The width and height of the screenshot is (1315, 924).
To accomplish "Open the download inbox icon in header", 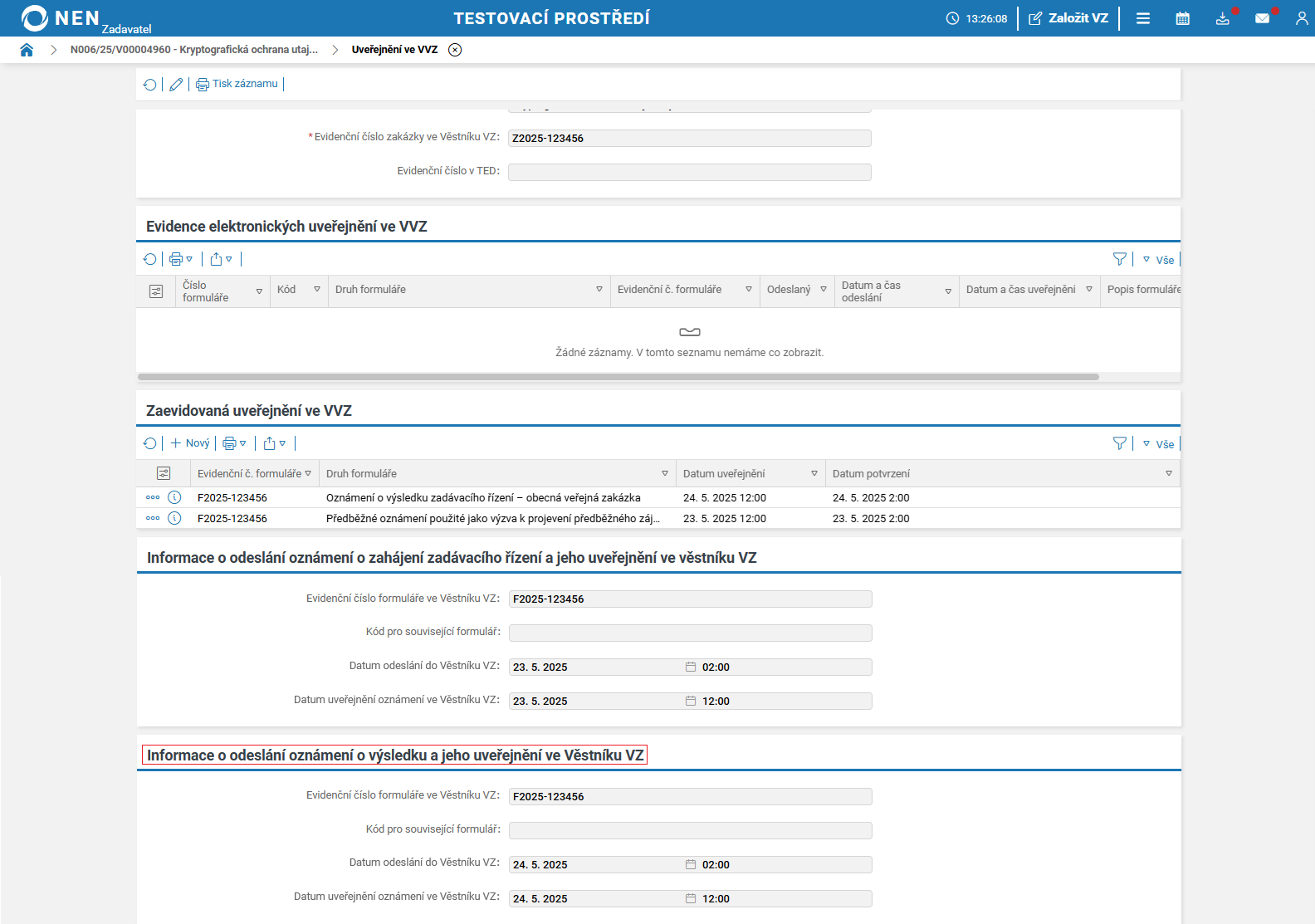I will point(1222,18).
